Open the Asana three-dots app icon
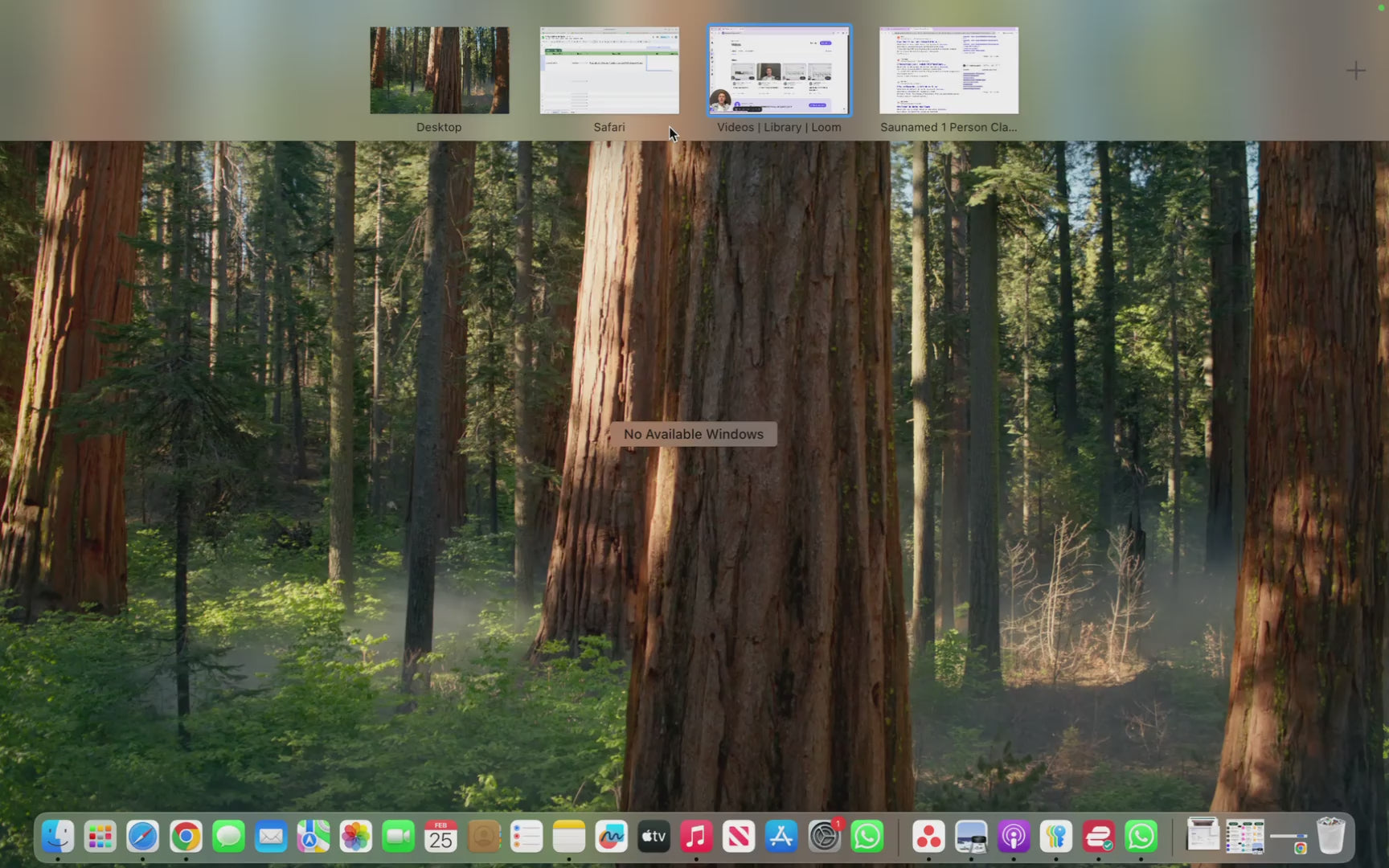Viewport: 1389px width, 868px height. (928, 837)
